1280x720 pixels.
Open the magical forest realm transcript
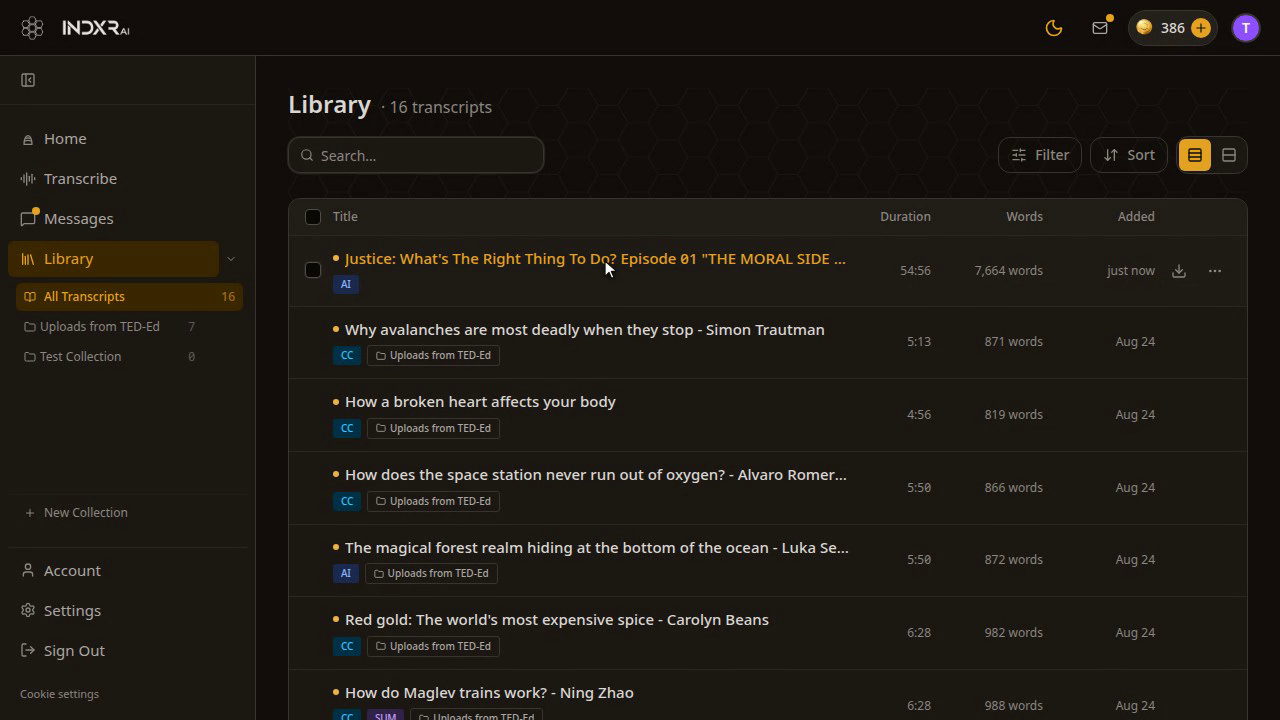(x=597, y=548)
